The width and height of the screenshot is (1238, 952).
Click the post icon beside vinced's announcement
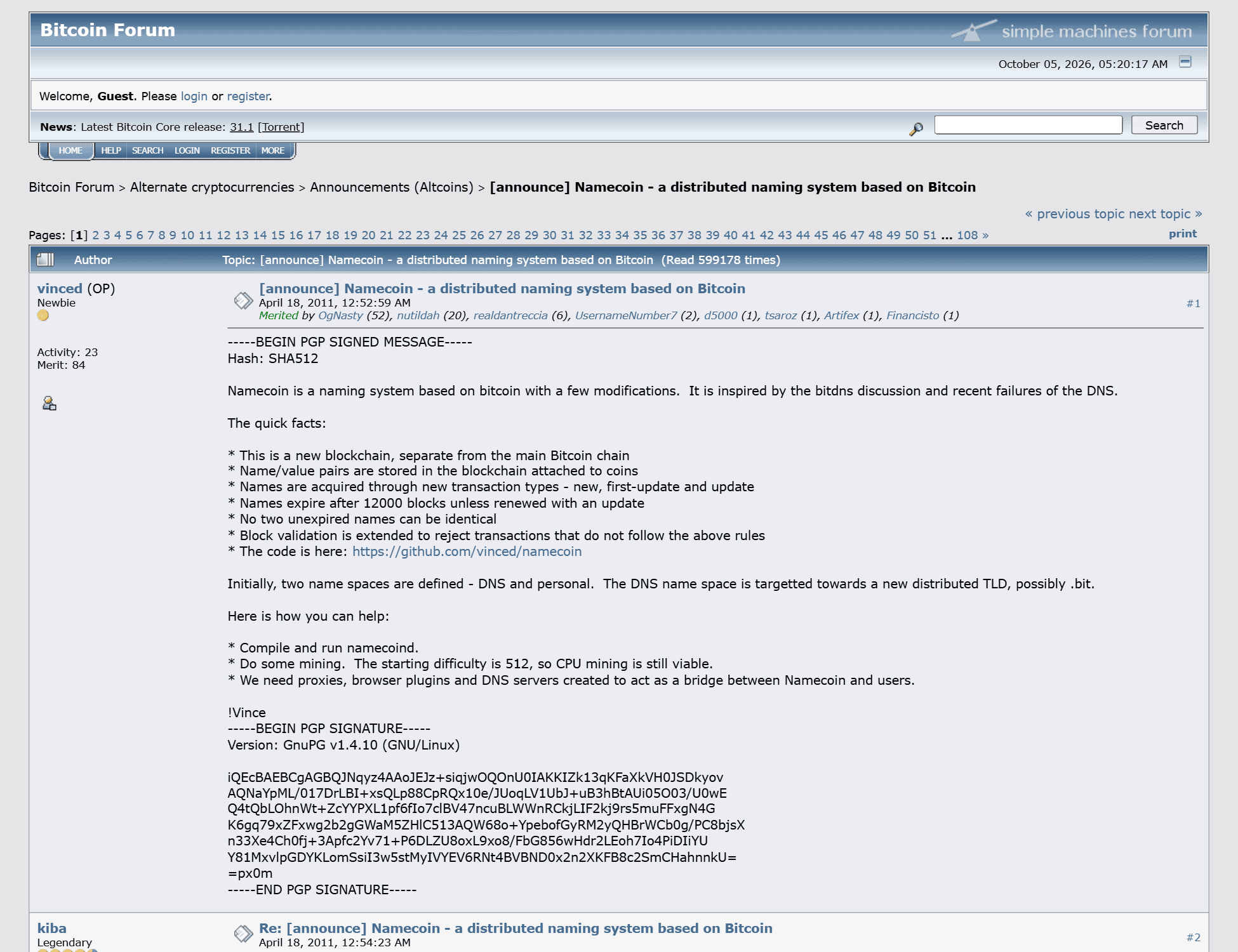click(x=243, y=301)
